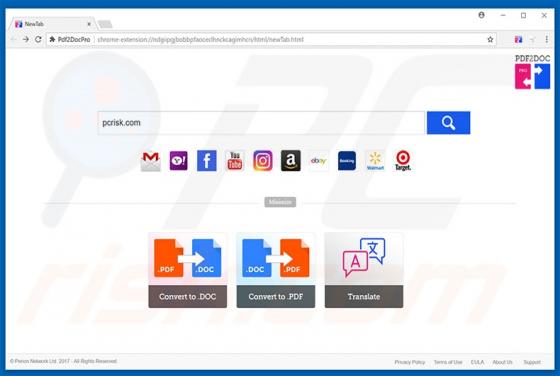Open the Instagram shortcut icon

pos(263,161)
